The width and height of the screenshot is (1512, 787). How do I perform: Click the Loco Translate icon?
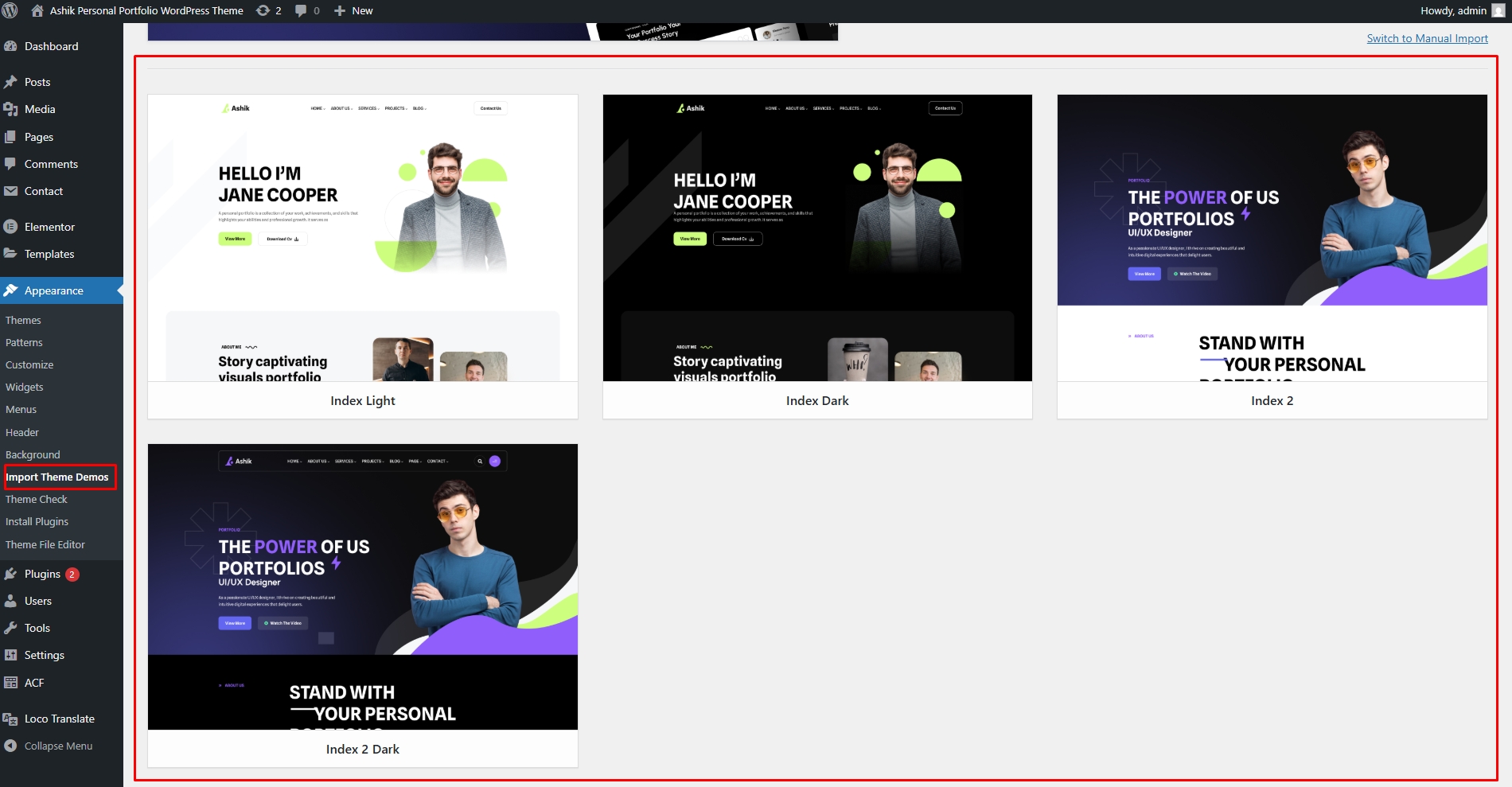coord(10,719)
